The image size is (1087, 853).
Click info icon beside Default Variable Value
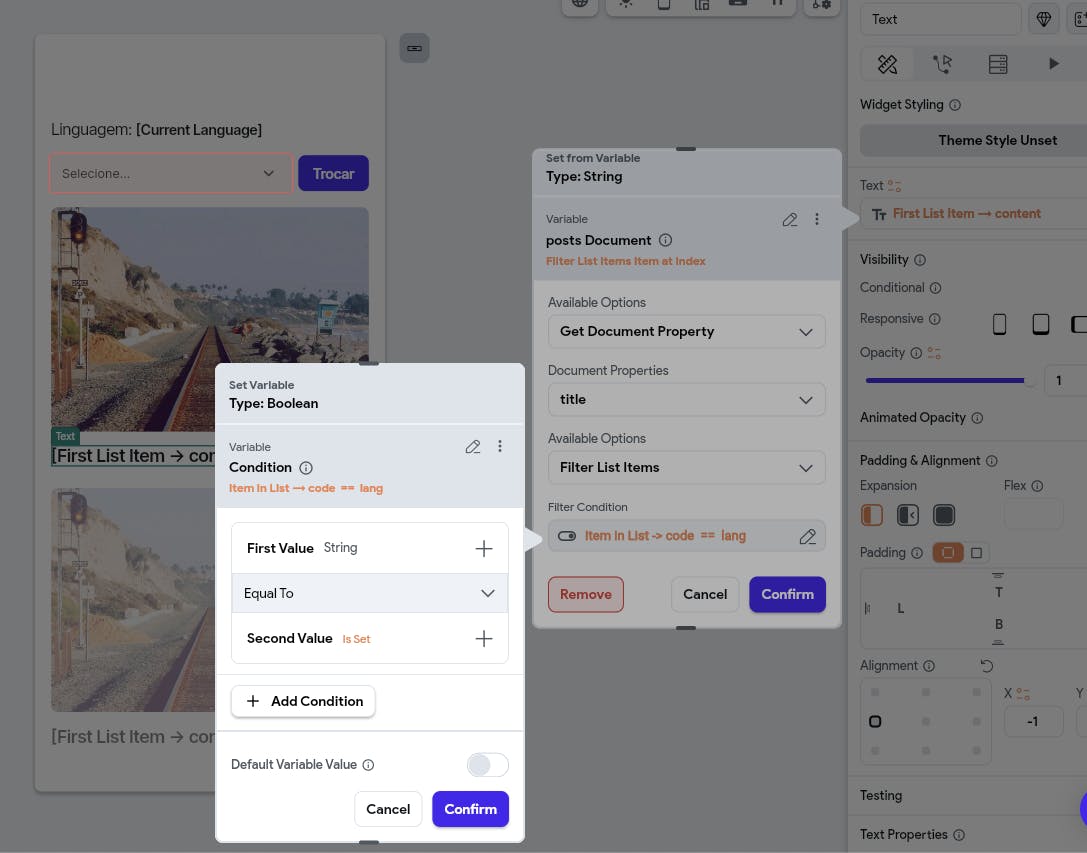[368, 765]
